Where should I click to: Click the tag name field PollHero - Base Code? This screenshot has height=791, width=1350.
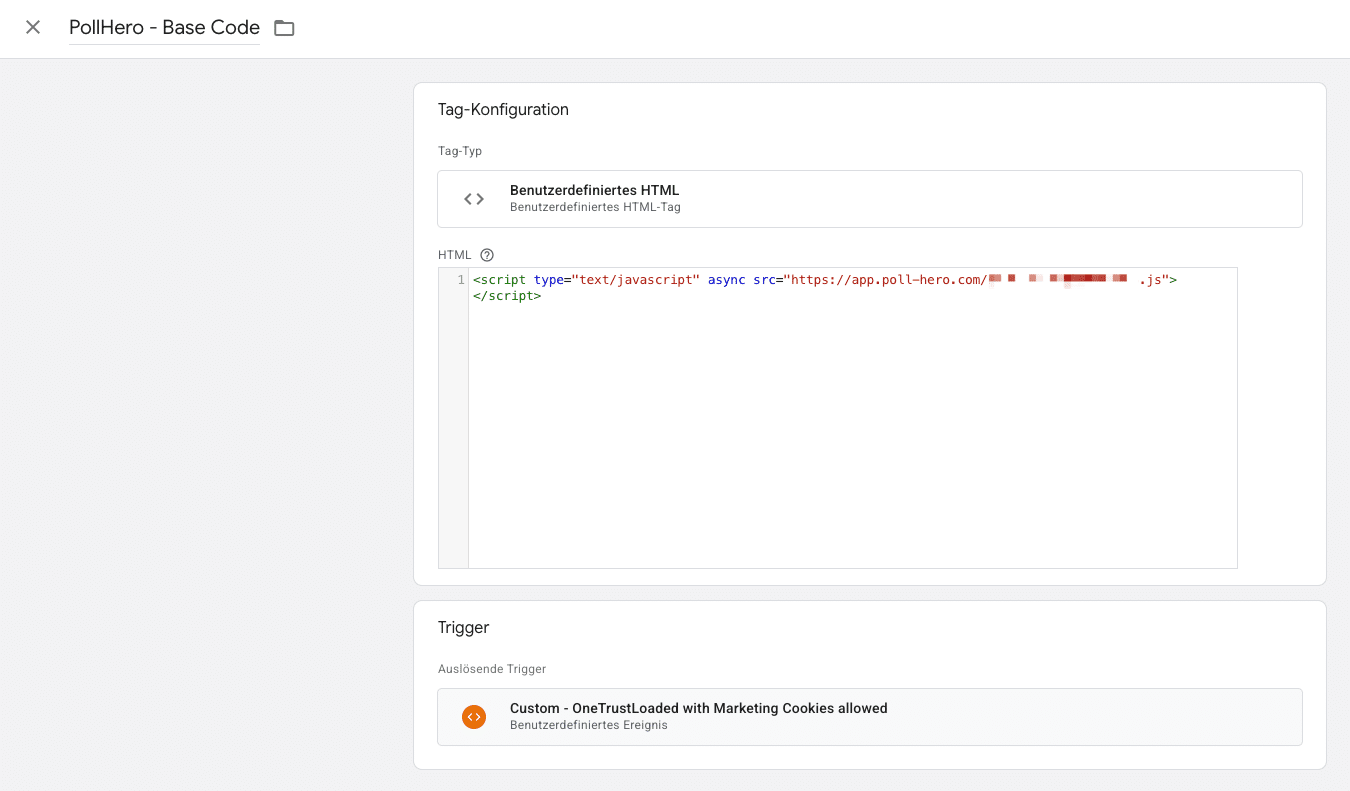point(164,28)
